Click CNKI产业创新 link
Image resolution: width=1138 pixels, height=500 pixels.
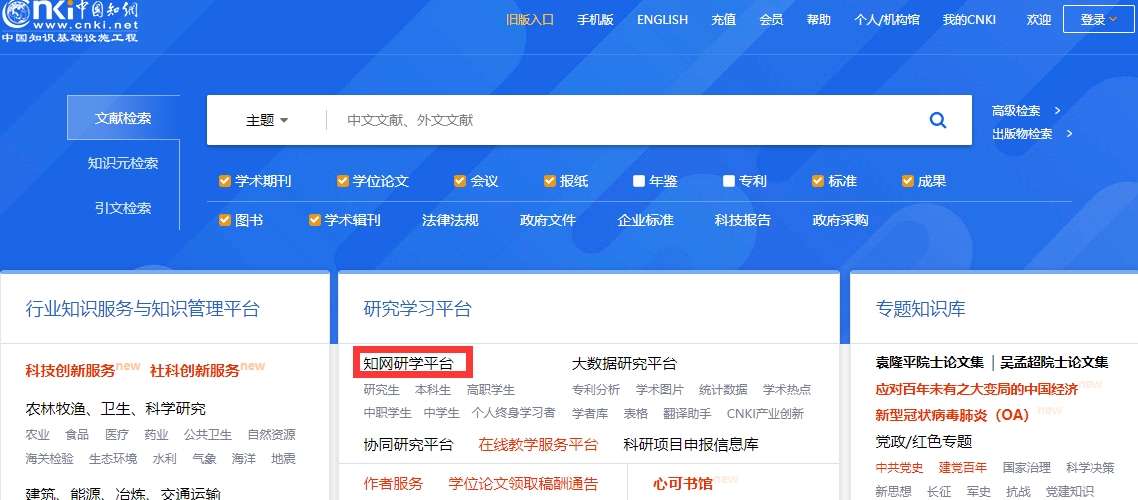point(765,413)
